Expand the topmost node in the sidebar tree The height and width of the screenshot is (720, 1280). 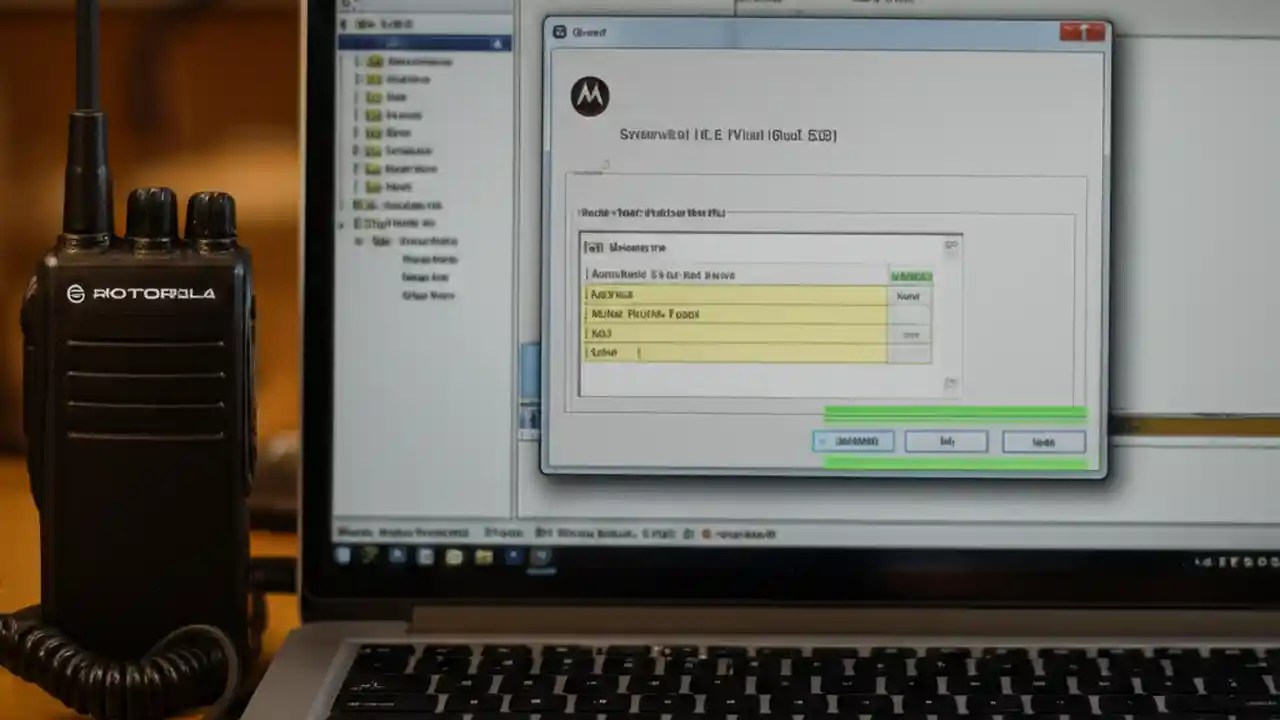tap(341, 24)
